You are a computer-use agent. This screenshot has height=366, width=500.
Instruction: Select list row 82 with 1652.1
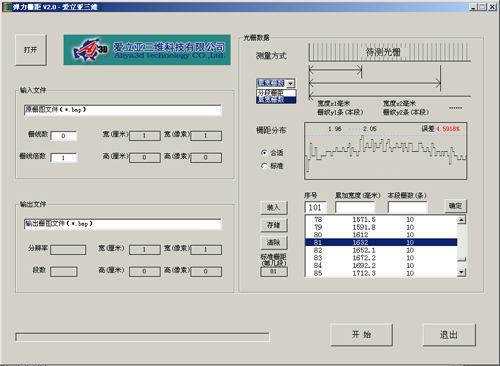pyautogui.click(x=381, y=250)
